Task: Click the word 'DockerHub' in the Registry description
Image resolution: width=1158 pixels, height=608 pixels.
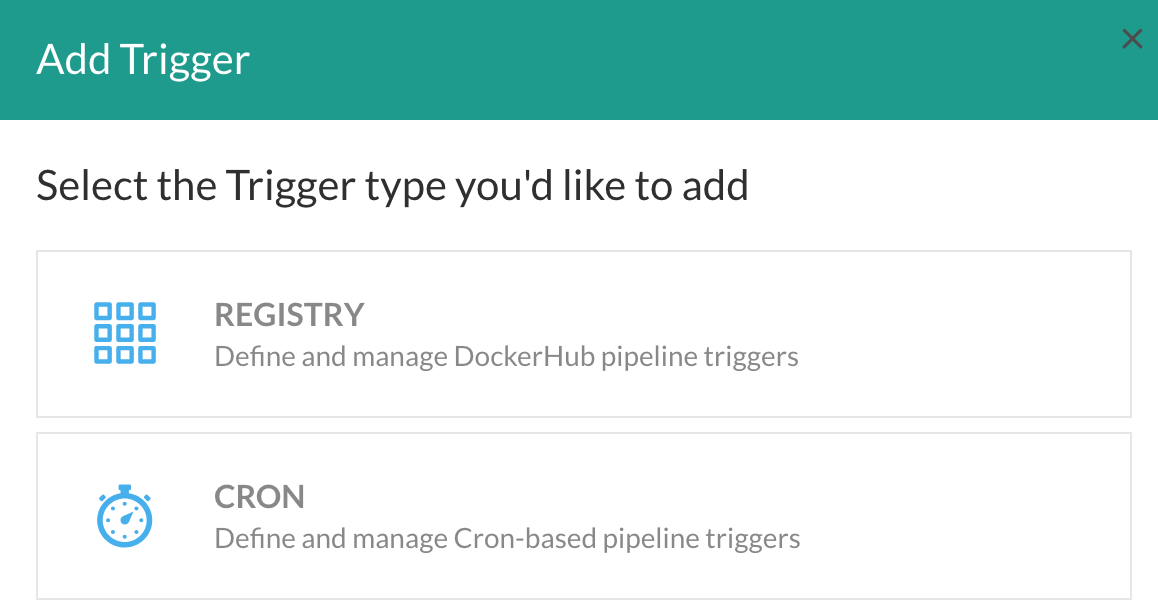Action: [x=524, y=357]
